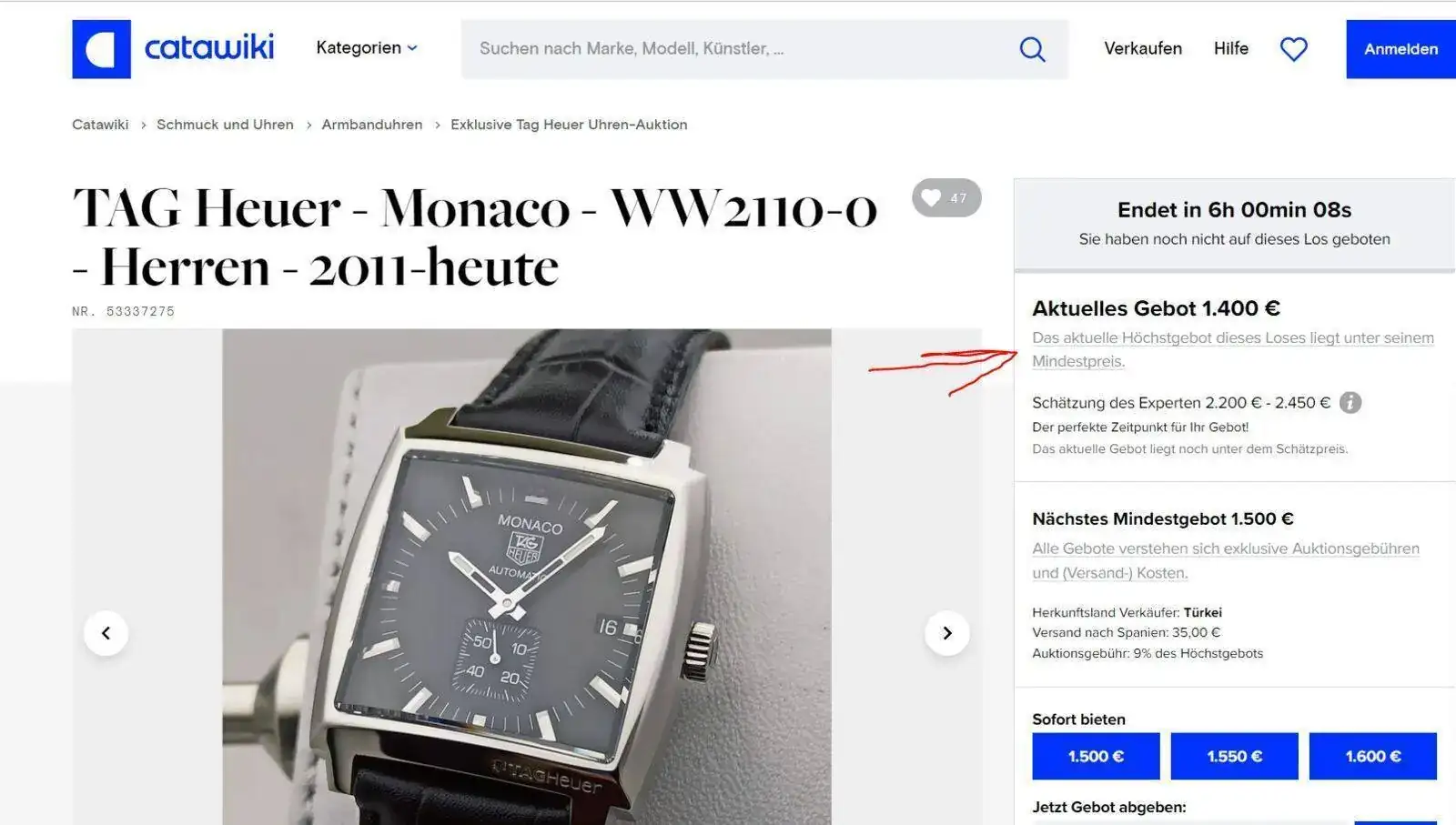
Task: Toggle the 47-likes heart favorite button
Action: coord(946,198)
